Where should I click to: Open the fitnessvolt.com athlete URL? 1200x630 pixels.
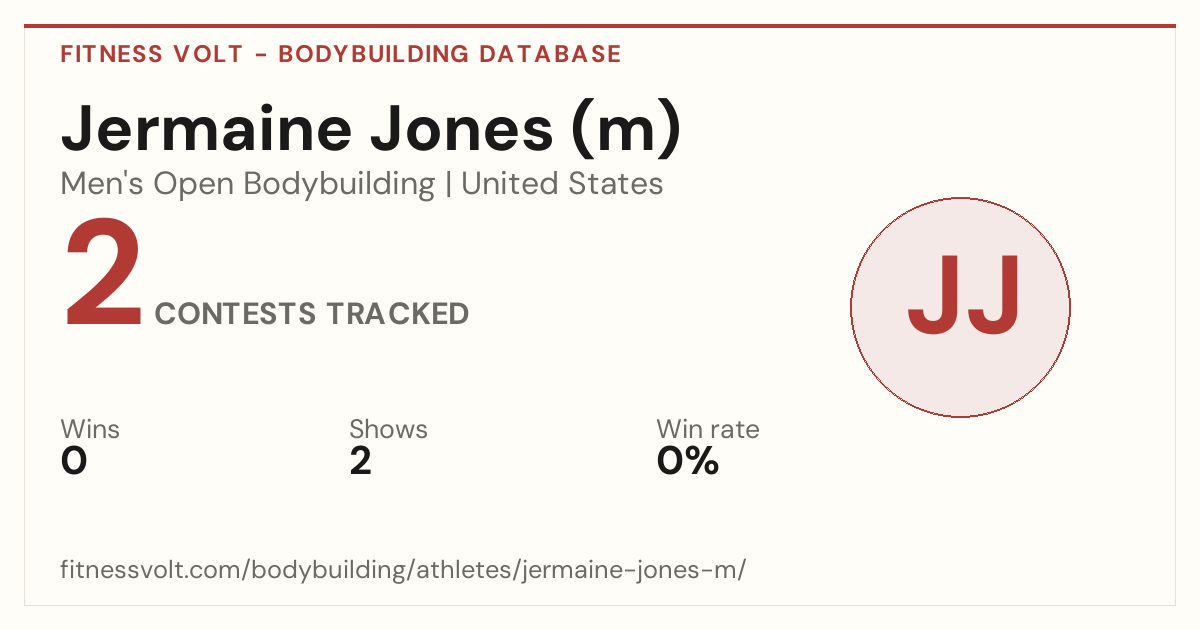click(x=403, y=570)
